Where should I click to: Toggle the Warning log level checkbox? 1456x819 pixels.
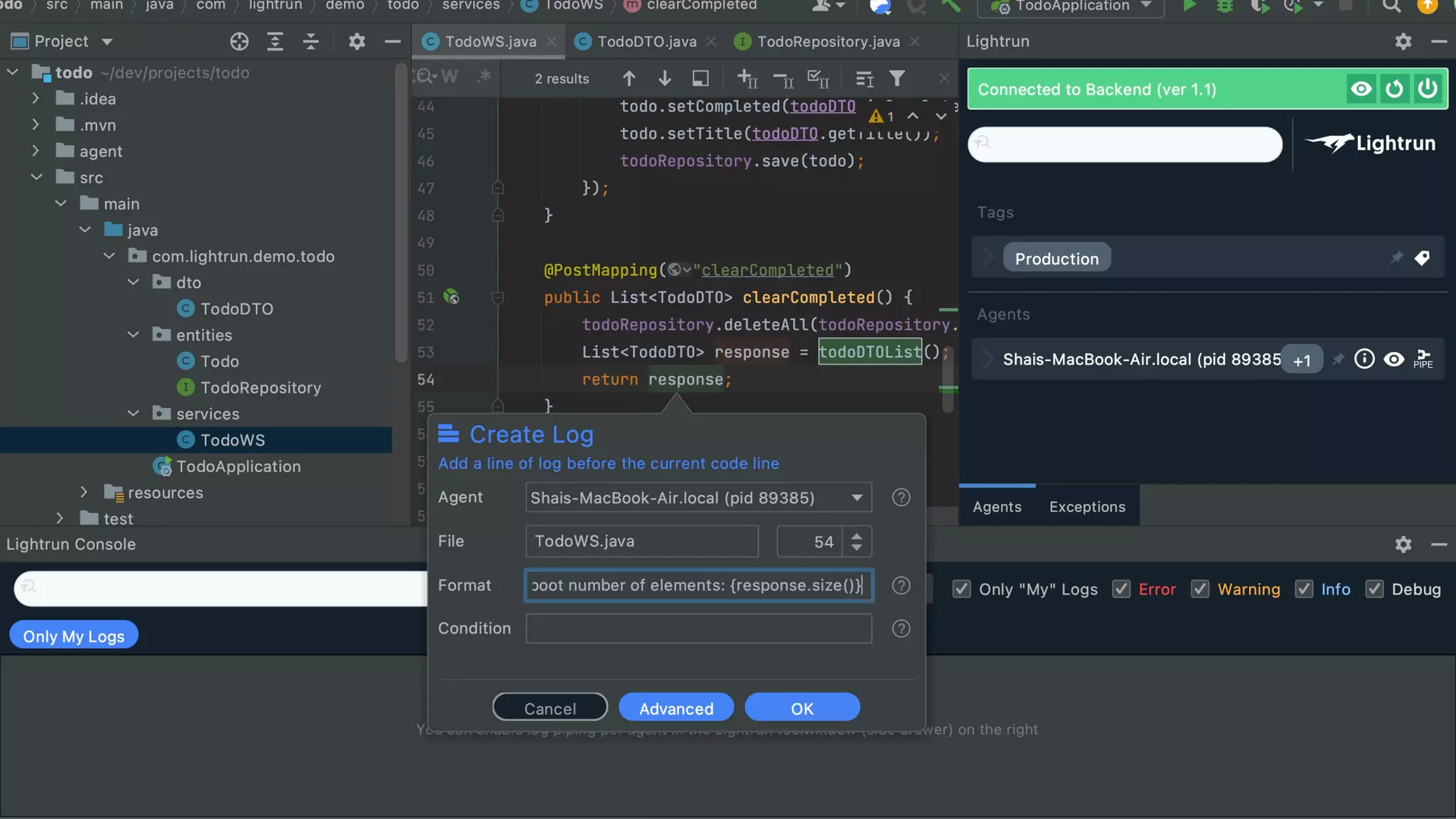pos(1200,589)
